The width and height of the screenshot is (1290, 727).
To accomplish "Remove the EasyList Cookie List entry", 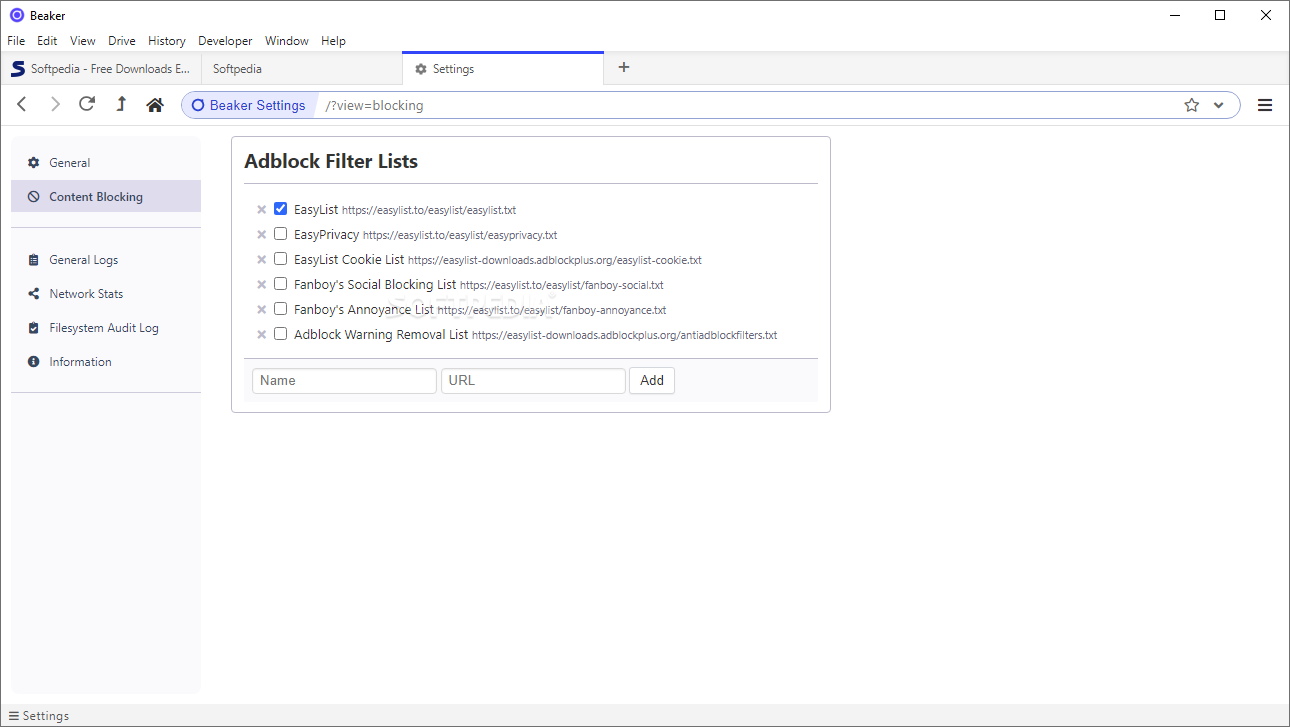I will tap(262, 260).
